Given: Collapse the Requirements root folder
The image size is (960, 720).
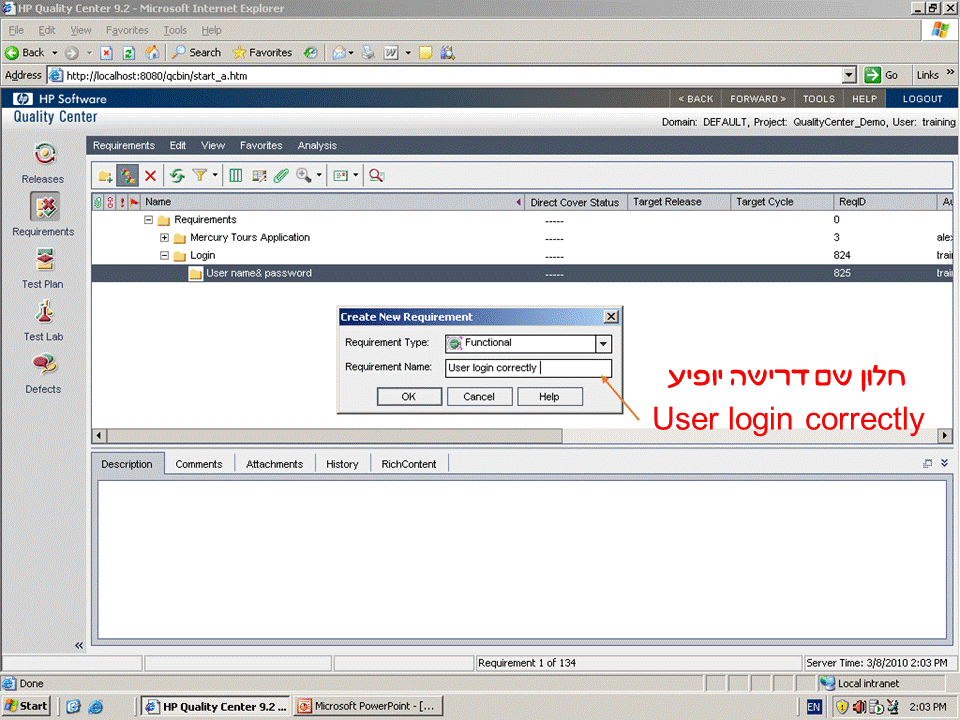Looking at the screenshot, I should (x=148, y=220).
